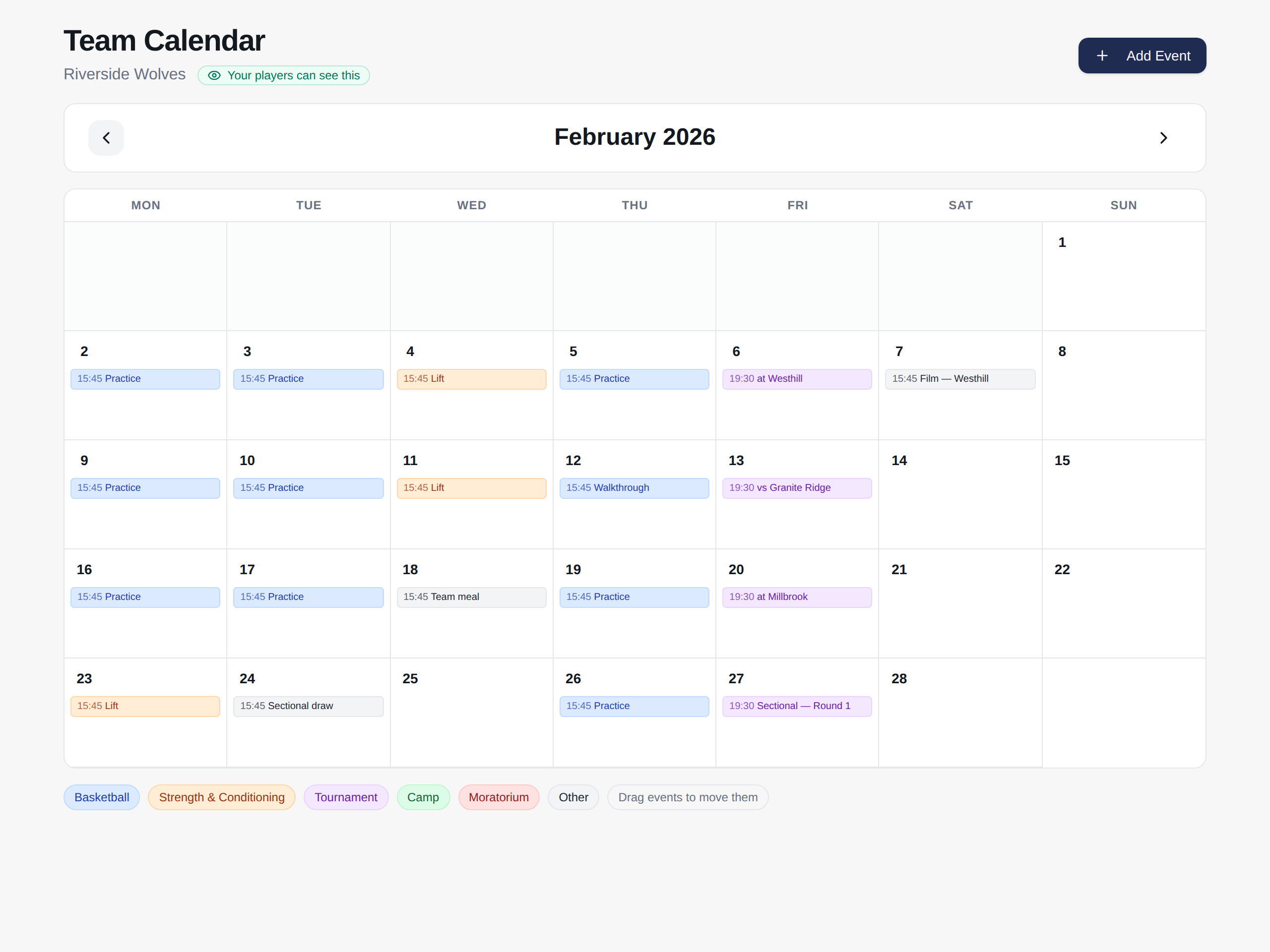Viewport: 1270px width, 952px height.
Task: Open the Practice event on February 9
Action: (145, 488)
